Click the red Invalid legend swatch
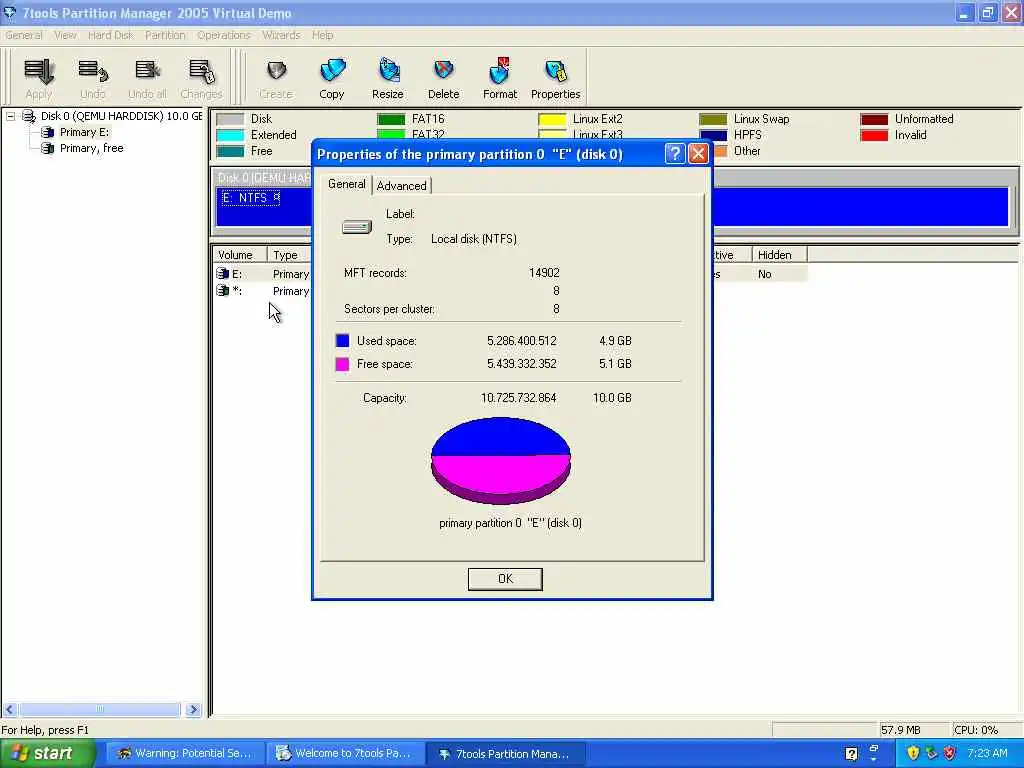Image resolution: width=1024 pixels, height=768 pixels. click(874, 135)
